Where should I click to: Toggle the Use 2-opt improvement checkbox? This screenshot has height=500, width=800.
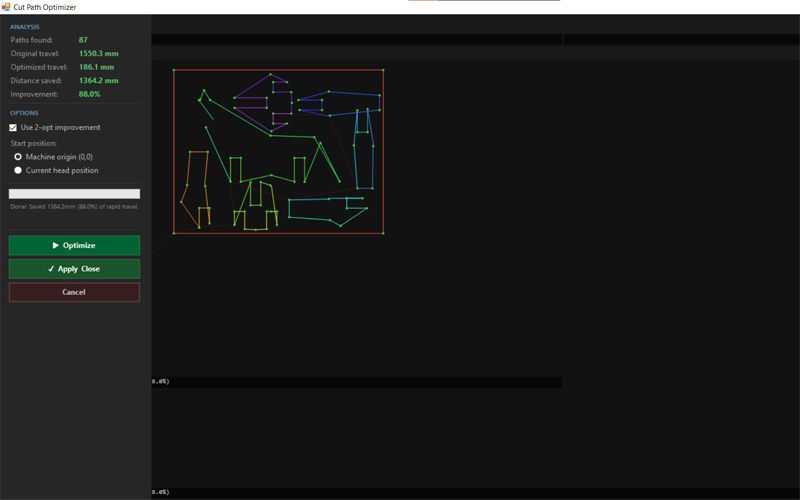point(13,128)
